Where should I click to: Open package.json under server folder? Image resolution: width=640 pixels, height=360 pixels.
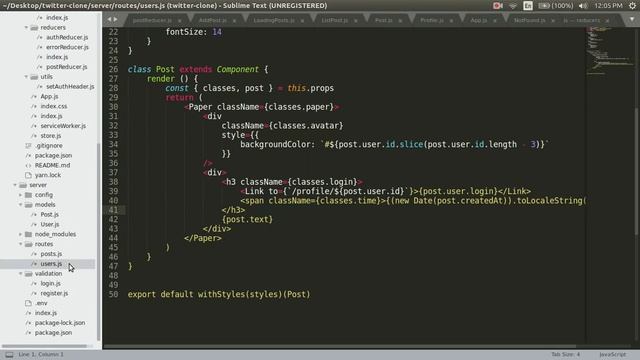pyautogui.click(x=53, y=333)
